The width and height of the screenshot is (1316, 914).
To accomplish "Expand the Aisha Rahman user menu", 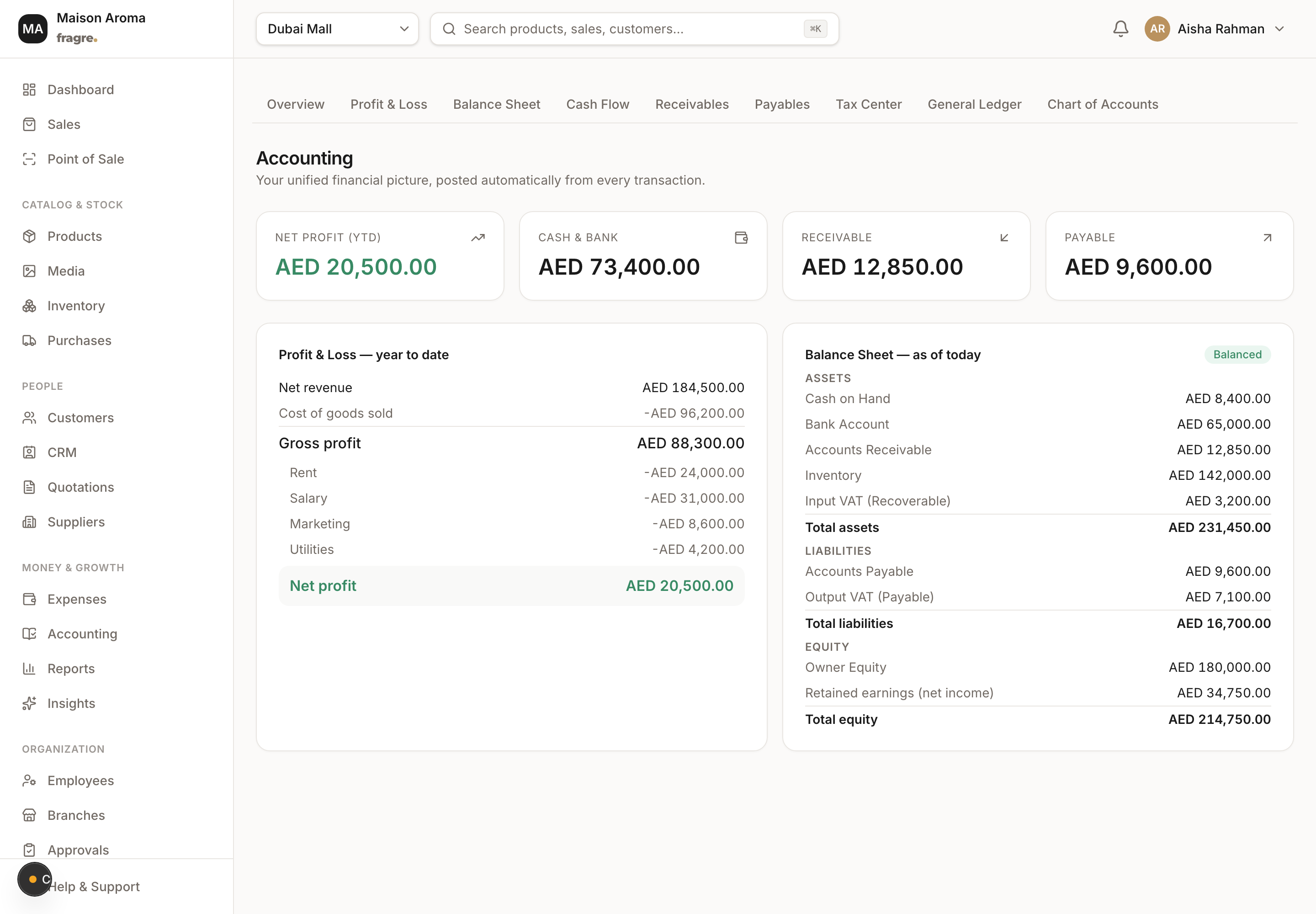I will click(1215, 29).
